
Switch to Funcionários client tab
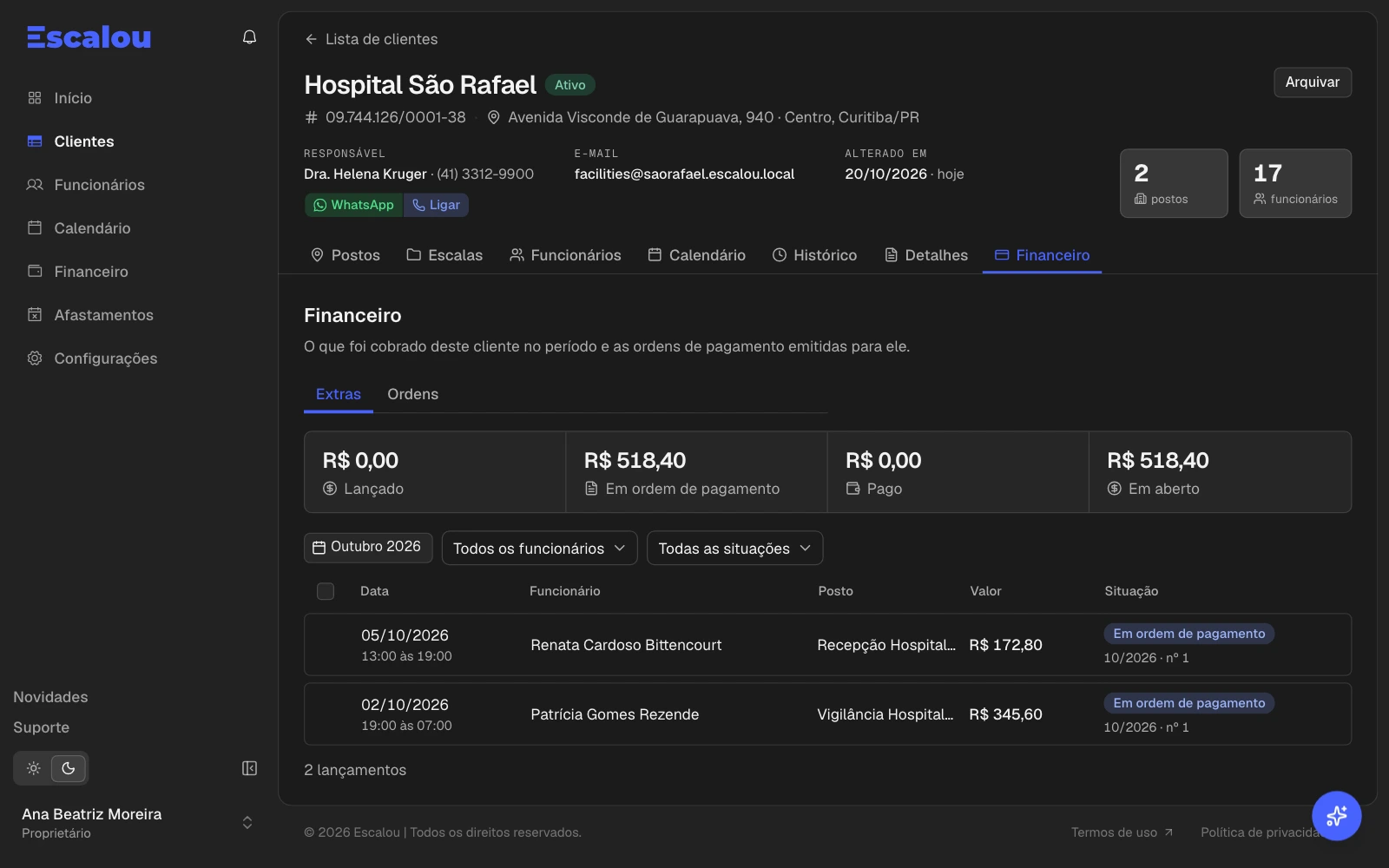click(x=565, y=255)
